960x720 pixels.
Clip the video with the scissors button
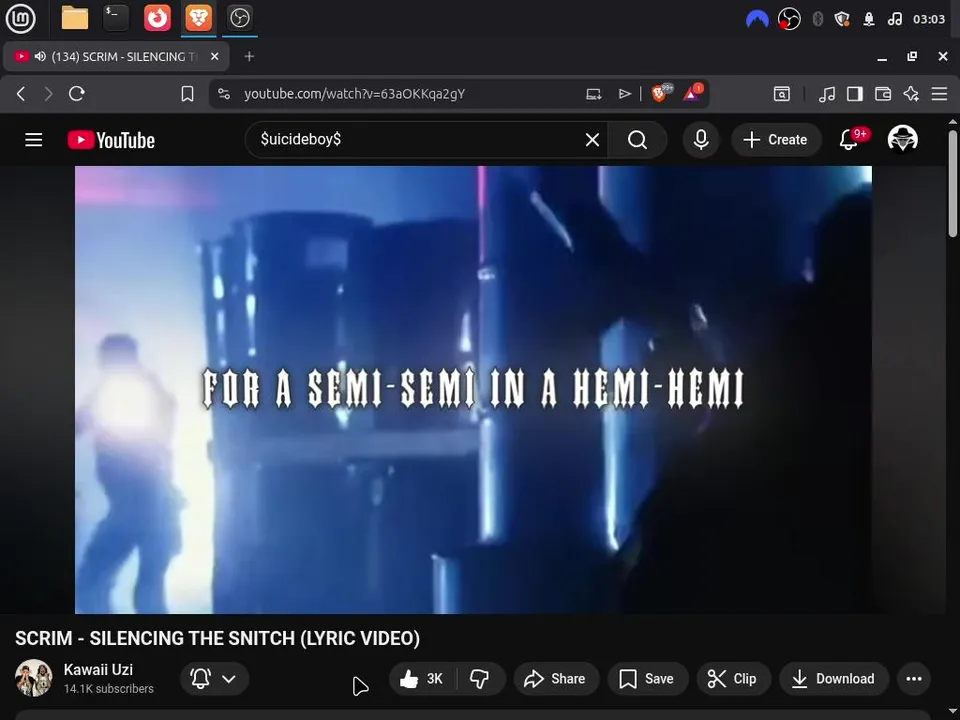point(733,678)
